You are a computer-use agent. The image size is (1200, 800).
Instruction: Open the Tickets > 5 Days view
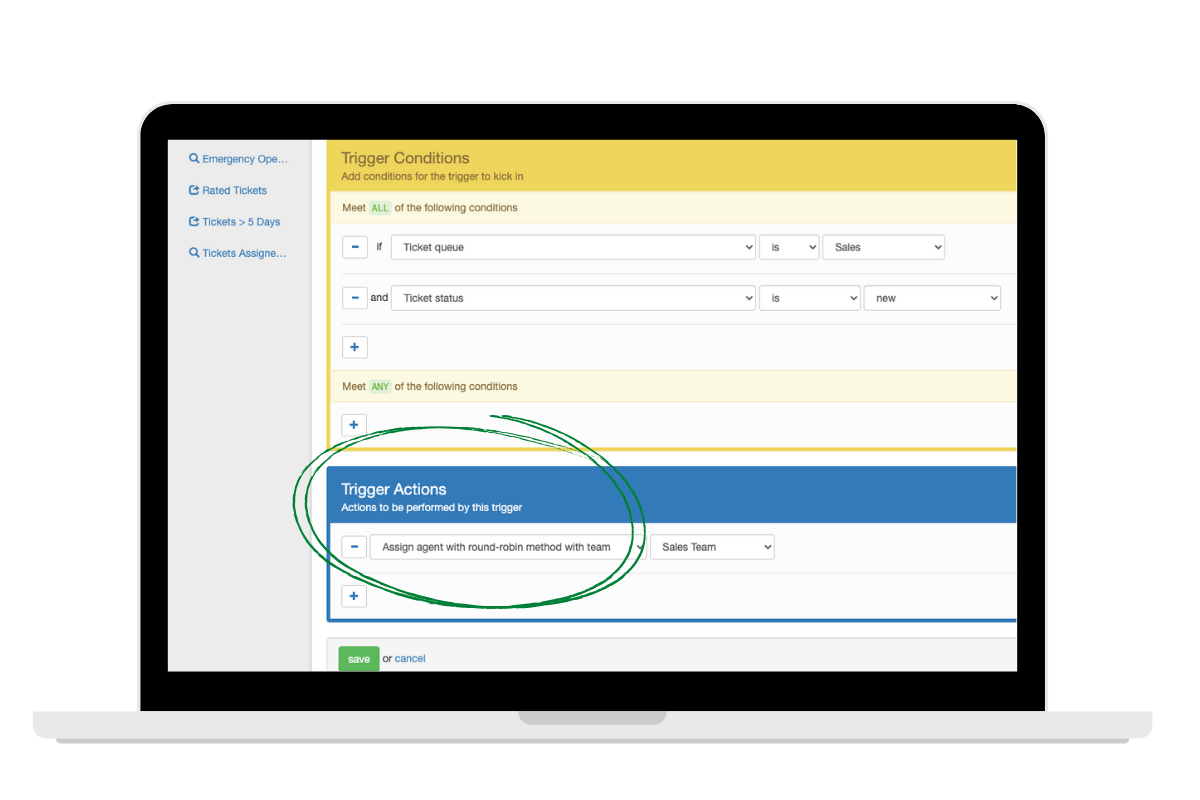click(240, 222)
